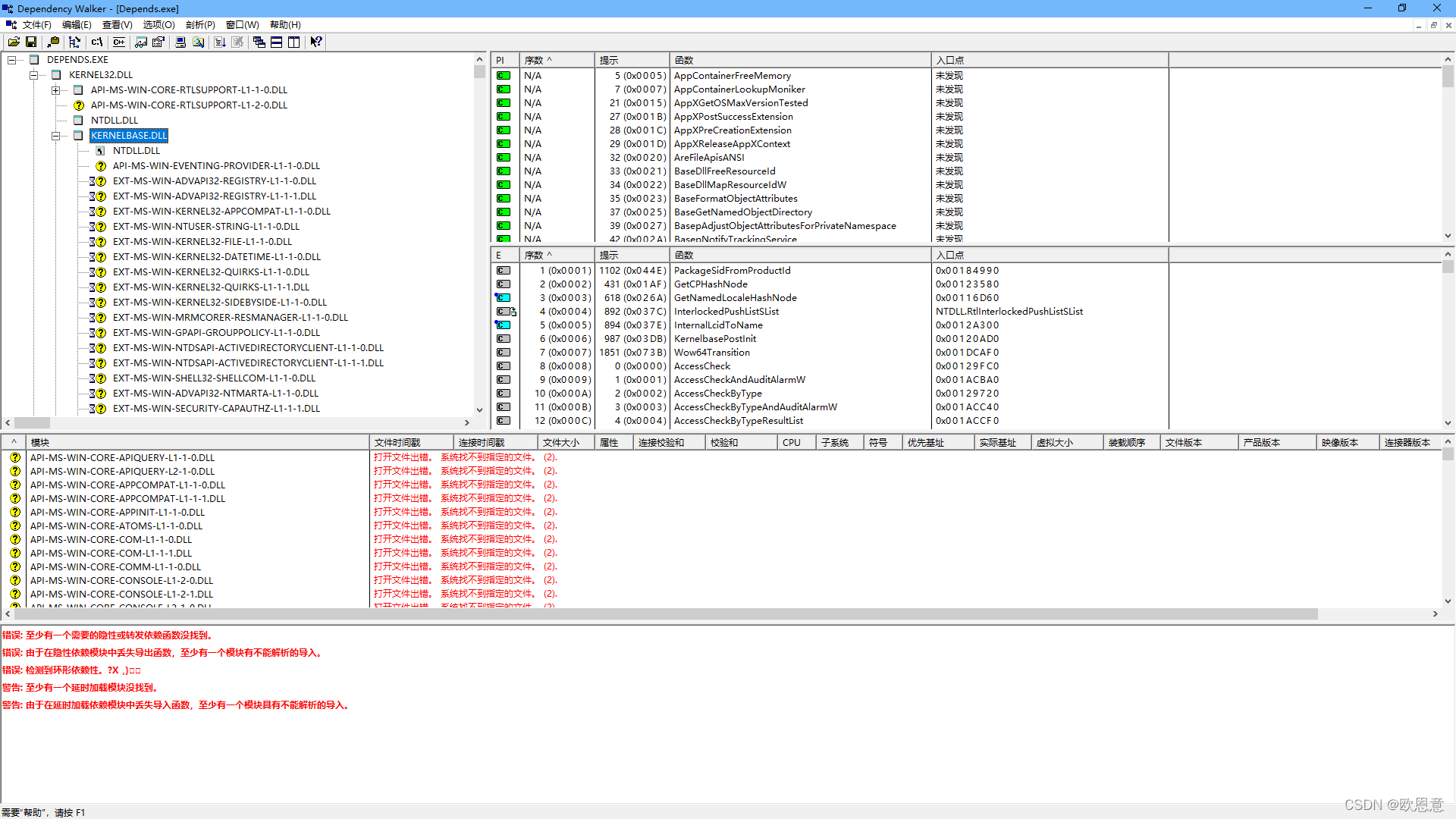Sort imports by the 函数 column header
Image resolution: width=1456 pixels, height=819 pixels.
(x=800, y=60)
